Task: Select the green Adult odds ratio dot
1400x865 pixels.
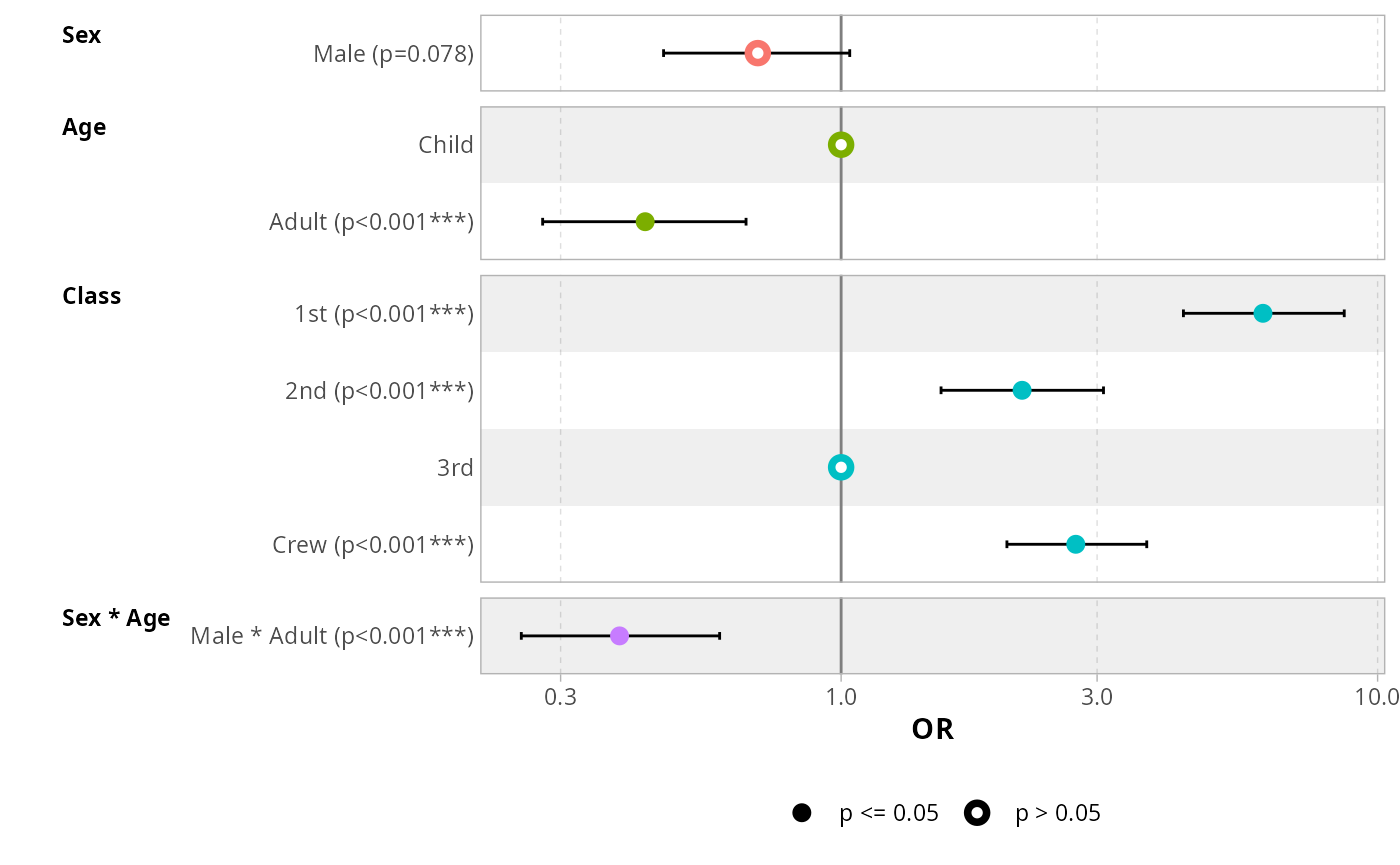Action: point(645,221)
